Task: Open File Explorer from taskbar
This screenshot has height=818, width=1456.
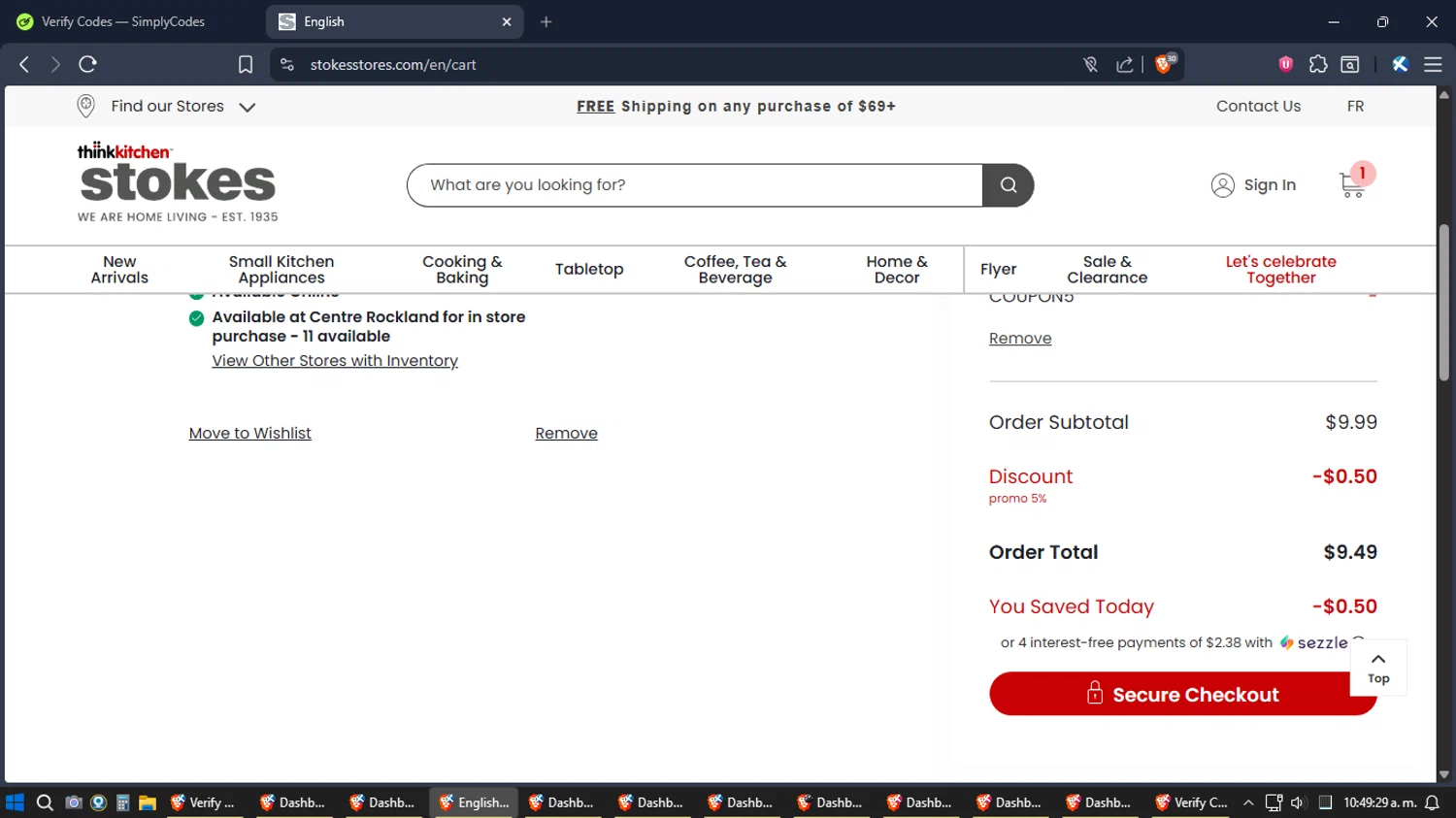Action: 148,802
